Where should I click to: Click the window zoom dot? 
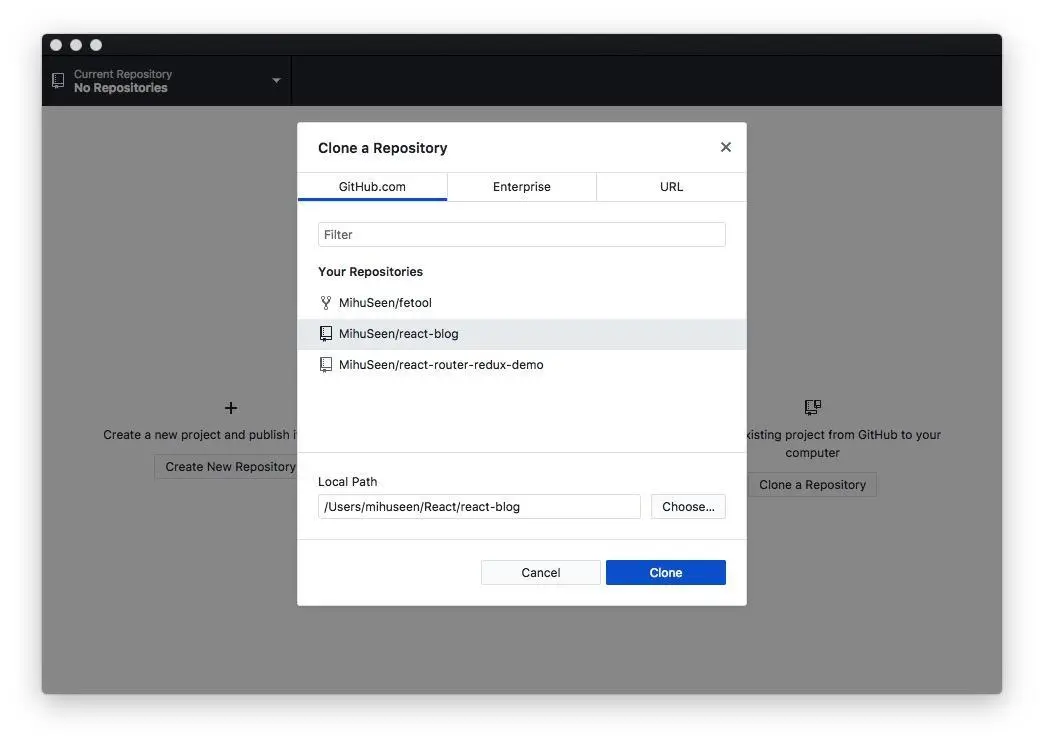coord(96,45)
